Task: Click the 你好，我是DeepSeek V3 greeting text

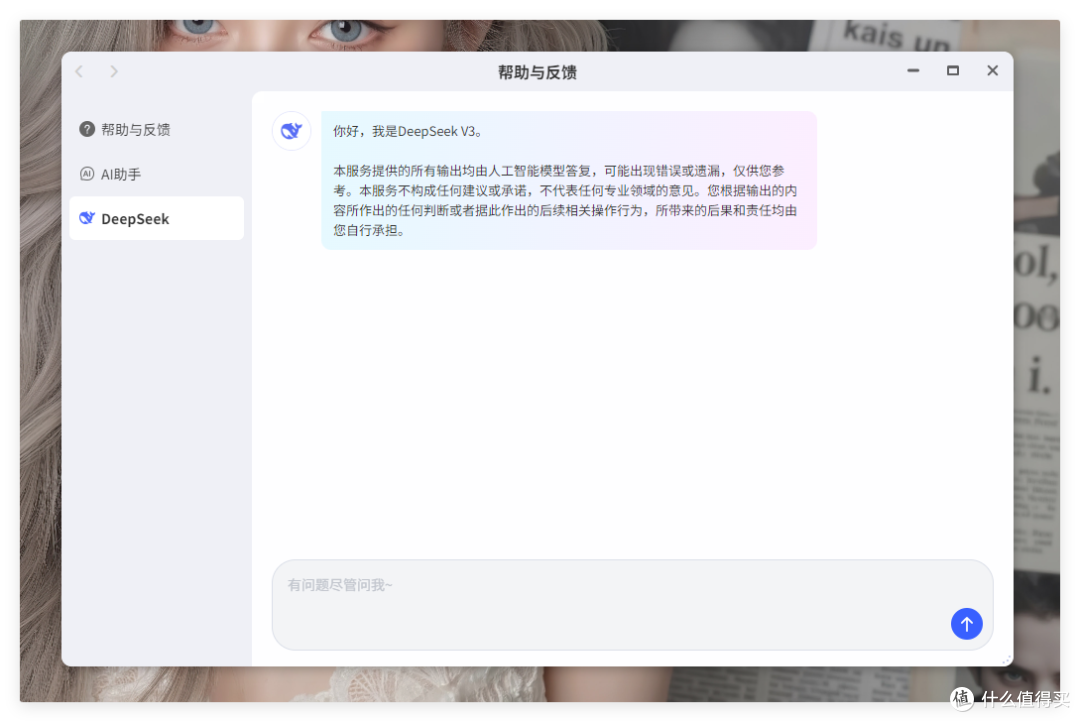Action: (408, 132)
